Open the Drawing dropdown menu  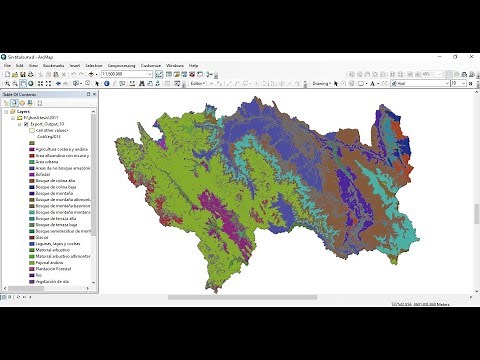322,83
